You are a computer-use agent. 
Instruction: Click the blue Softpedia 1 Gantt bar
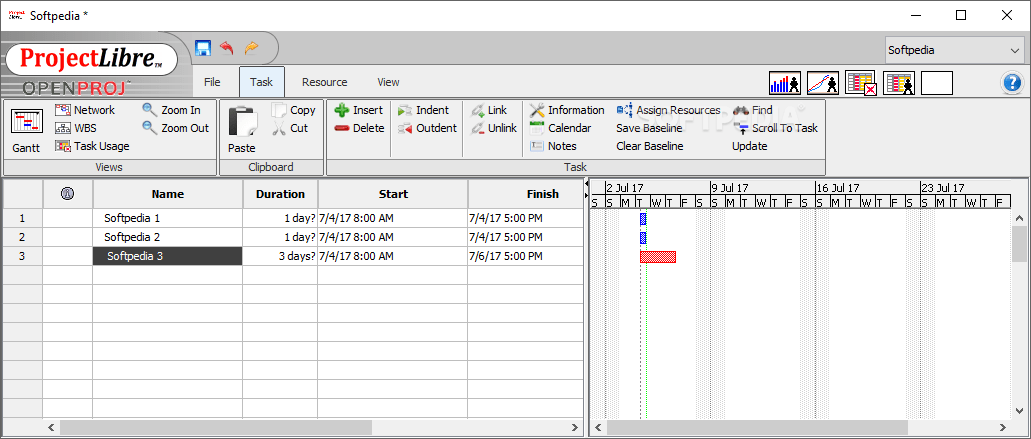643,219
